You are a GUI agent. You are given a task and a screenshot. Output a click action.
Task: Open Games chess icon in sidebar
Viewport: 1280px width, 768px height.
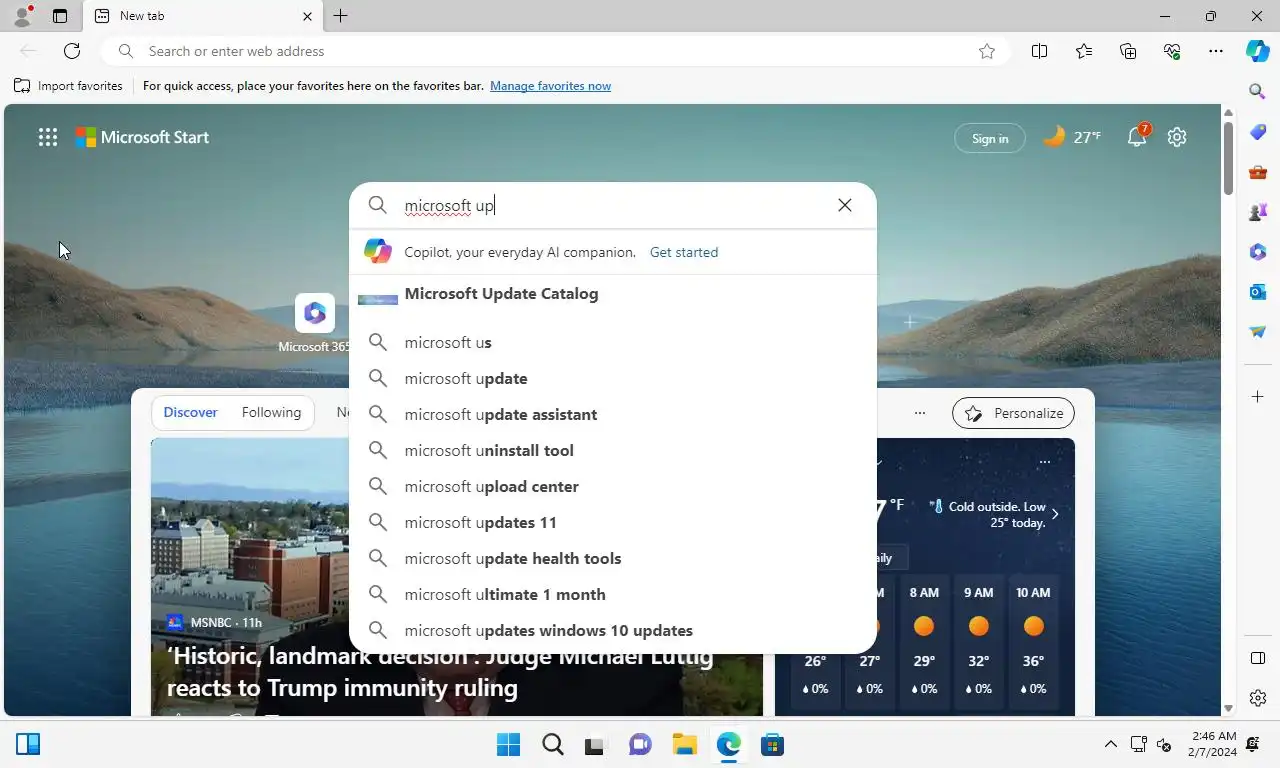[1258, 212]
